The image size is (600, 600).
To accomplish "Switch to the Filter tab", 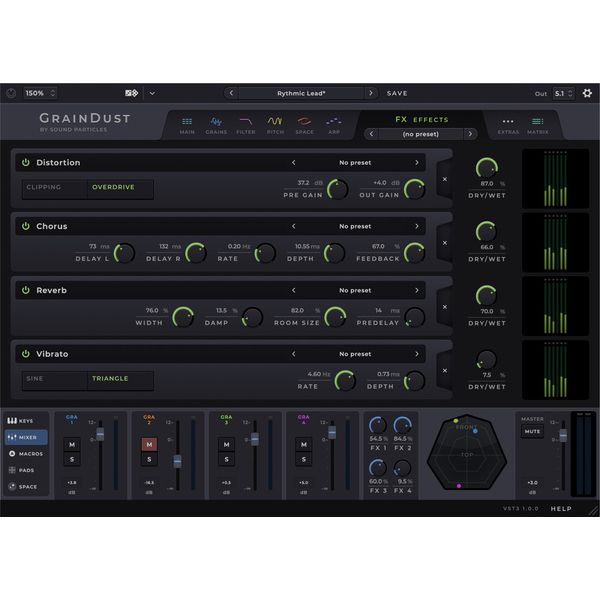I will point(246,126).
